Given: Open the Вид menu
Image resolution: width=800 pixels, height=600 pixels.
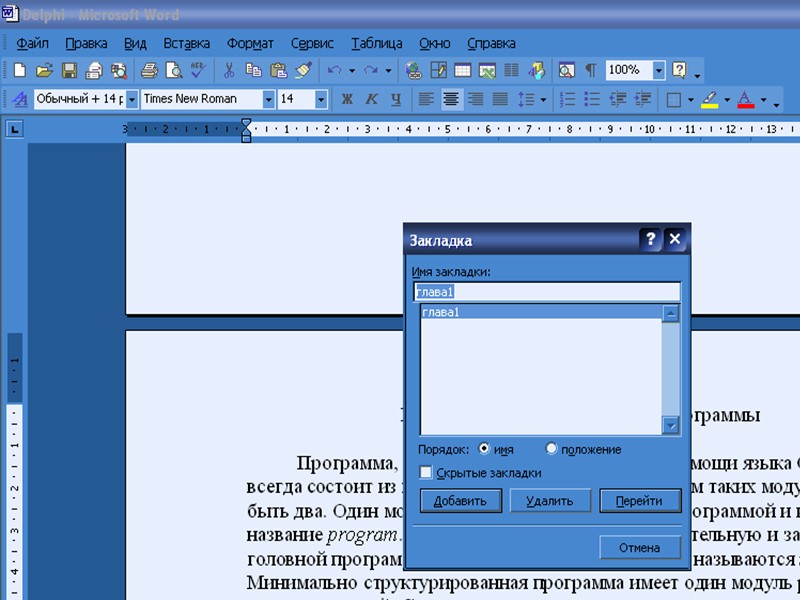Looking at the screenshot, I should pyautogui.click(x=135, y=43).
